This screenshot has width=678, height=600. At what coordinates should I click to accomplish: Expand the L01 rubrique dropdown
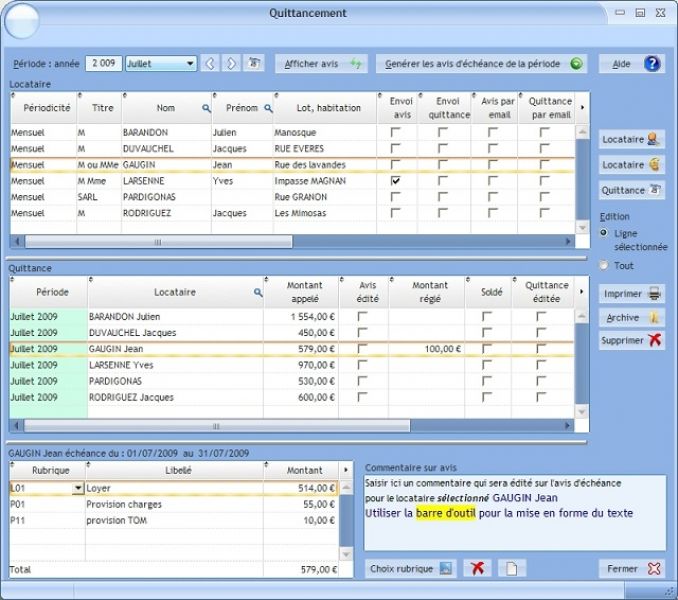(x=78, y=488)
